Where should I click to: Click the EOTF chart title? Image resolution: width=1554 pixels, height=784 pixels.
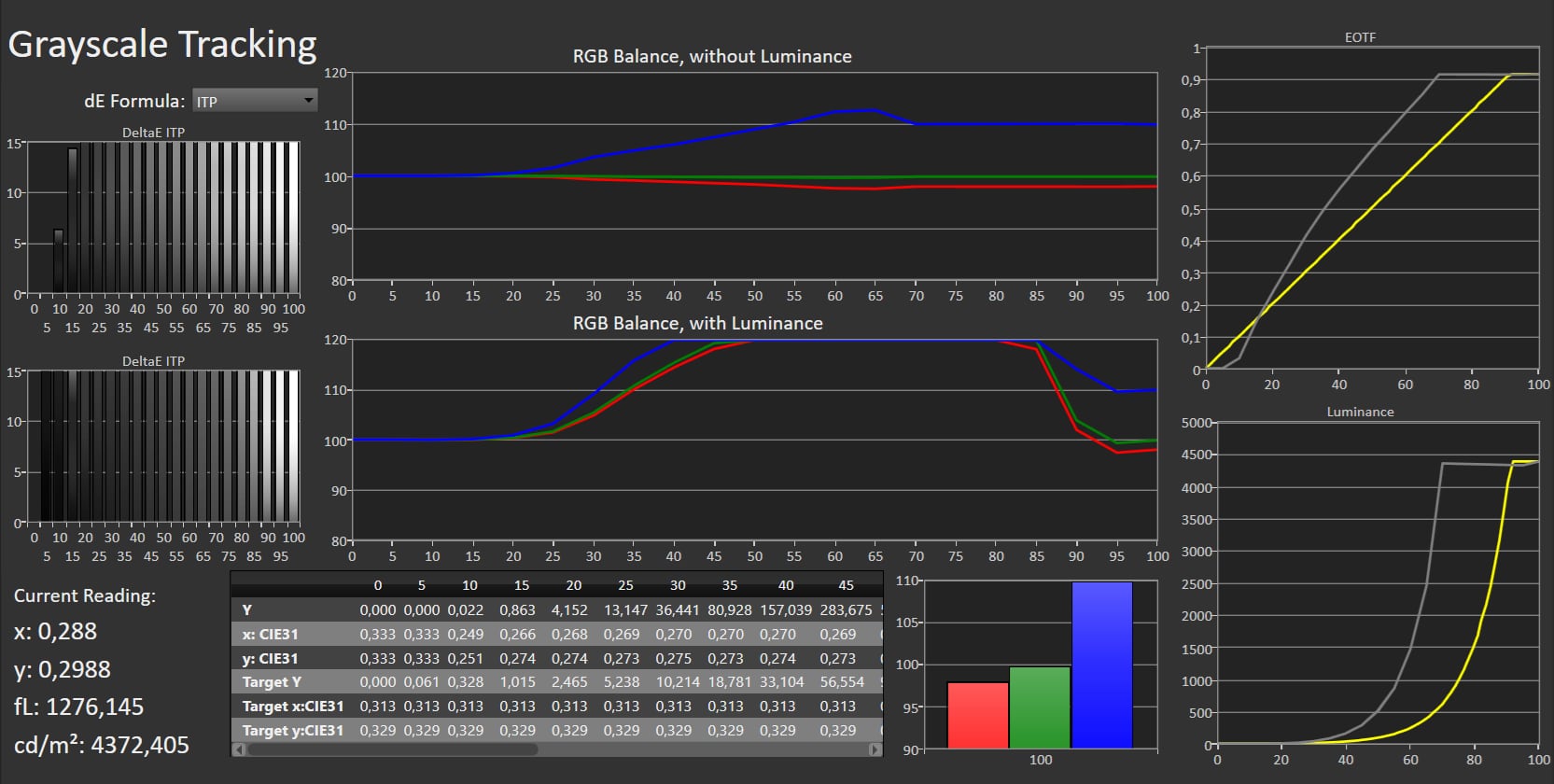tap(1360, 37)
